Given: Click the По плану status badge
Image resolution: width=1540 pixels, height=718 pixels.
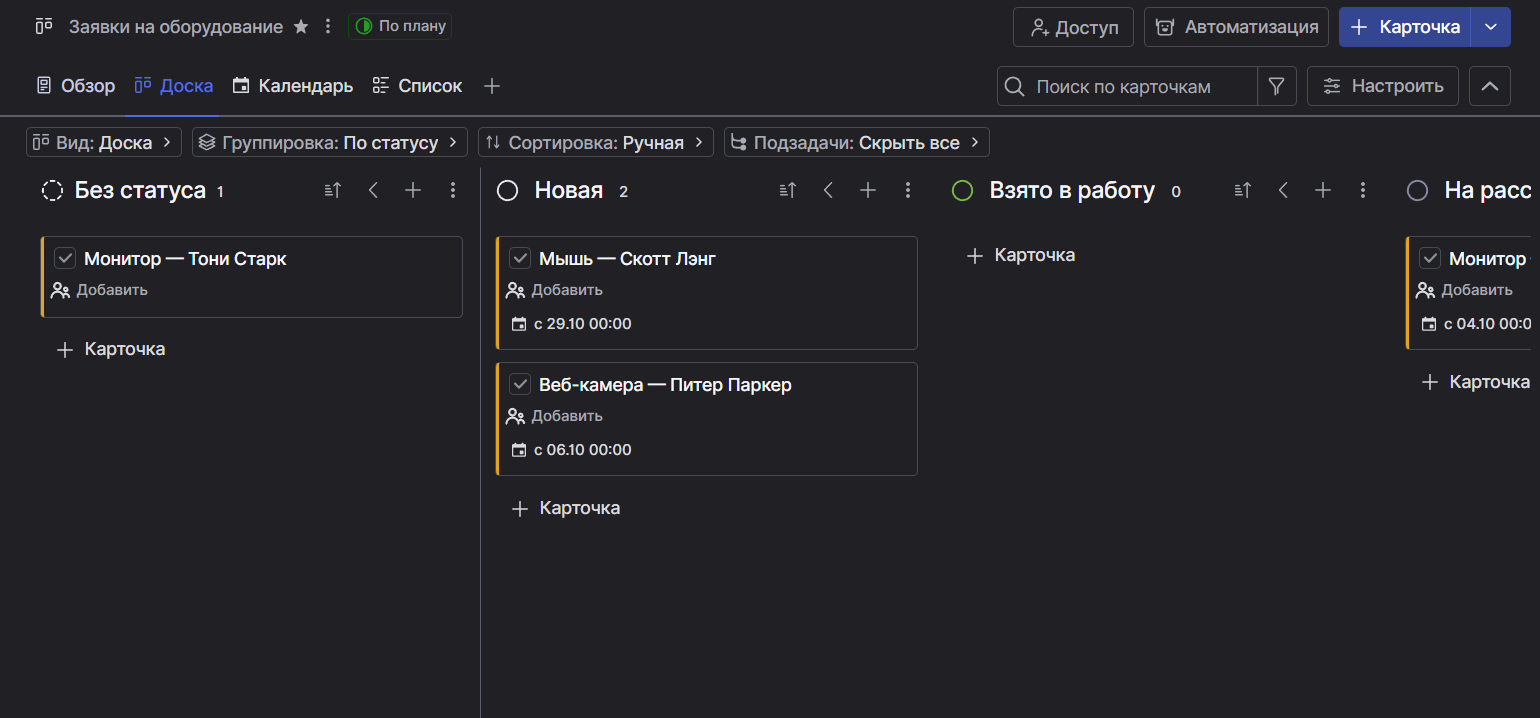Looking at the screenshot, I should [x=400, y=26].
